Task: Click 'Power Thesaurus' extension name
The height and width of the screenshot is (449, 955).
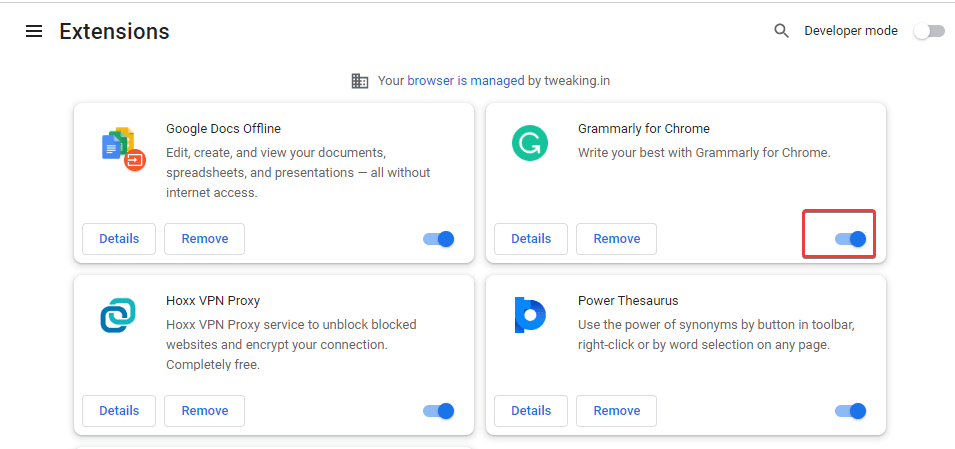Action: click(x=628, y=300)
